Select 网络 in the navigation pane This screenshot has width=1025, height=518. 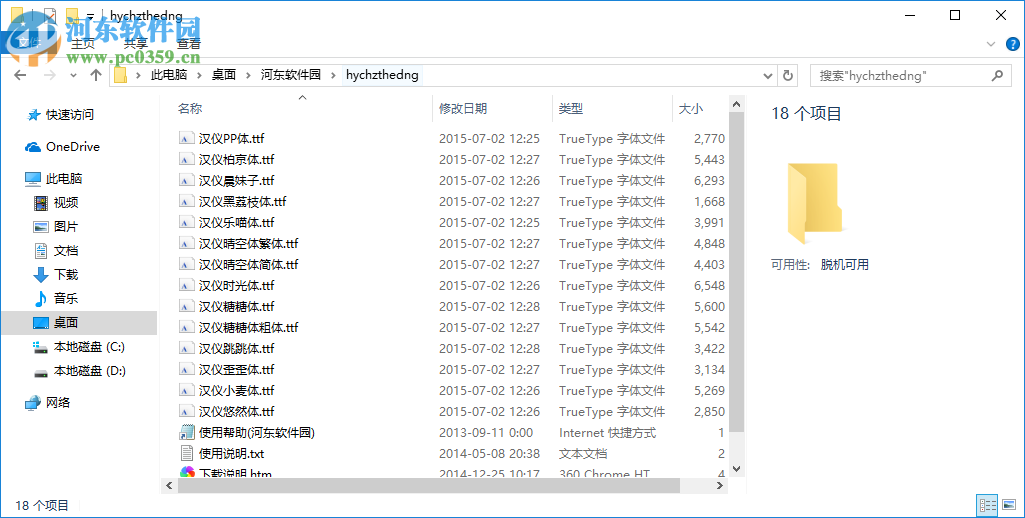(x=48, y=403)
